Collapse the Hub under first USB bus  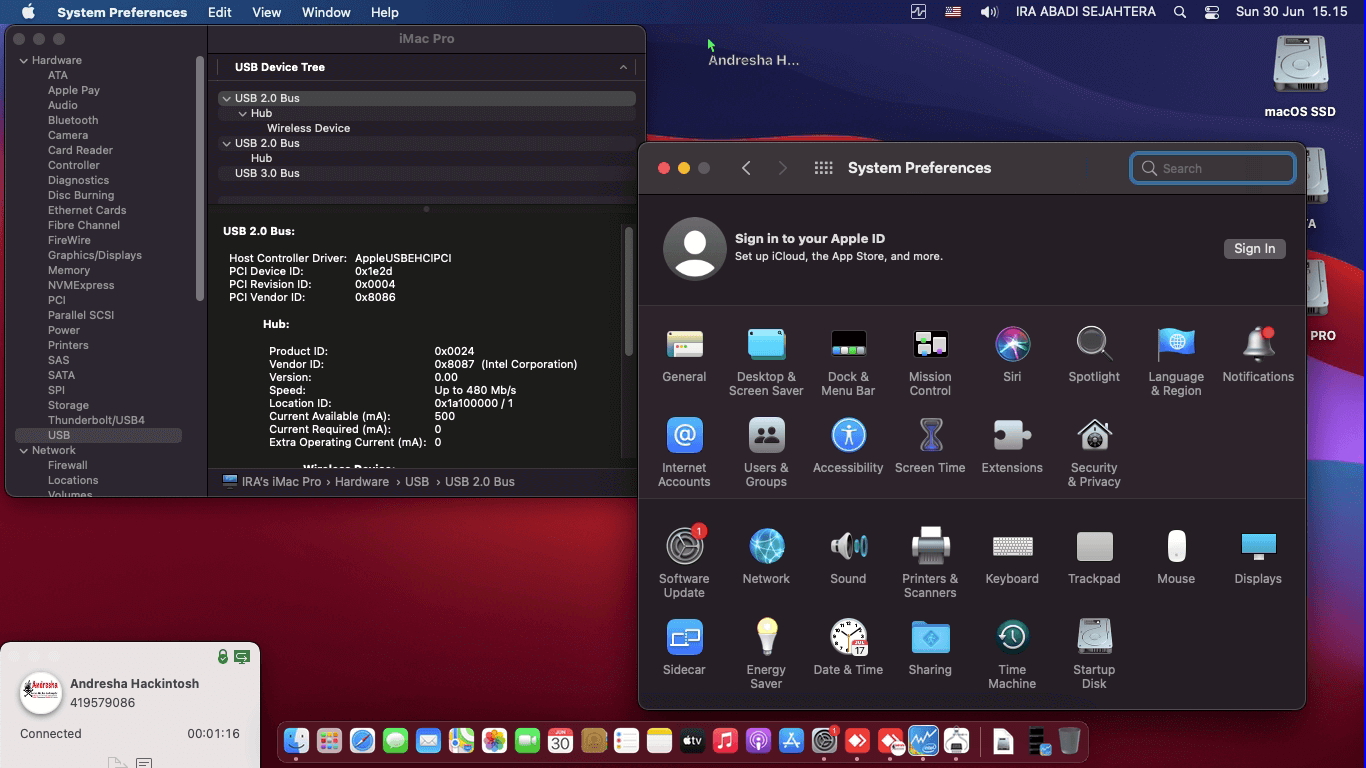click(x=242, y=113)
